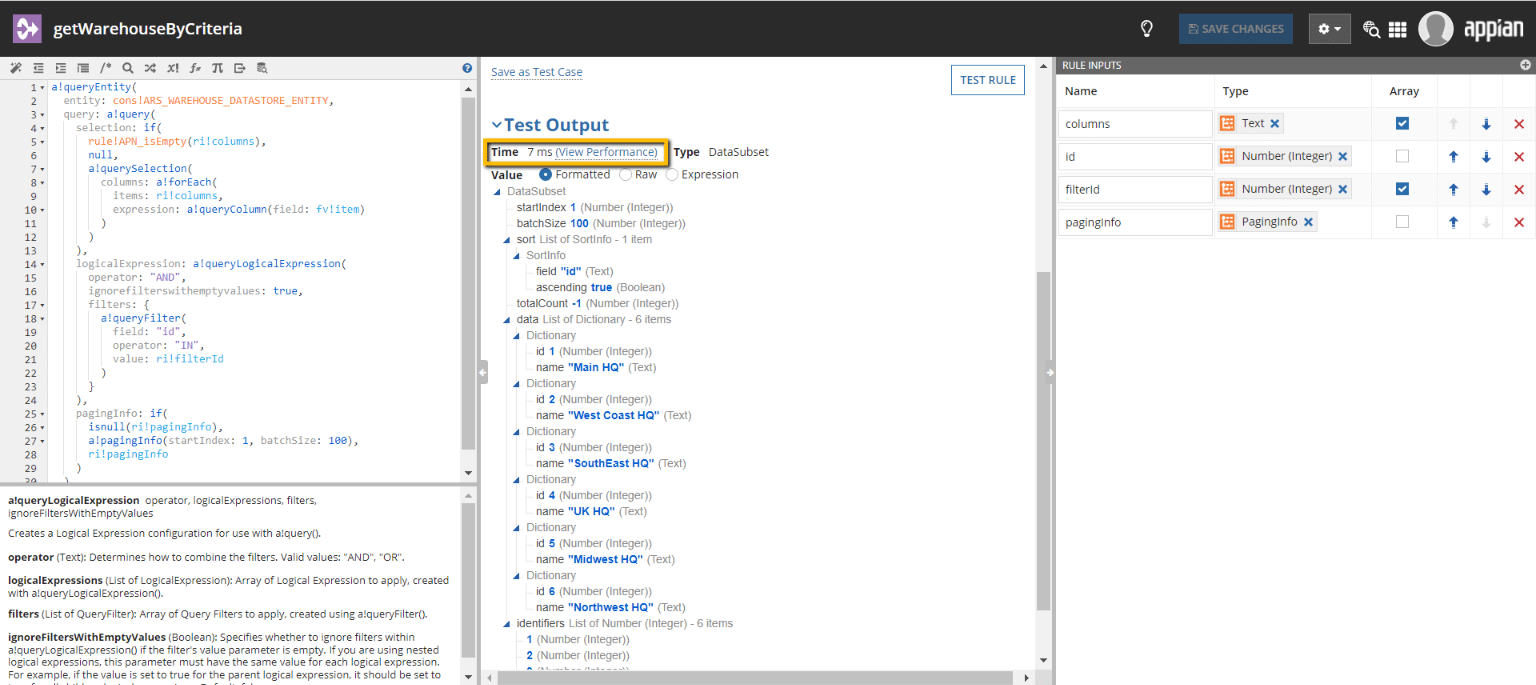1536x685 pixels.
Task: Enable the Array checkbox for the id input
Action: tap(1402, 156)
